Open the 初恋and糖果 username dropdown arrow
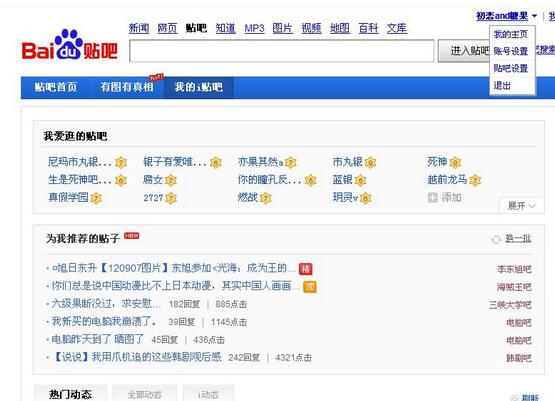Screen dimensions: 555x401 (x=534, y=16)
